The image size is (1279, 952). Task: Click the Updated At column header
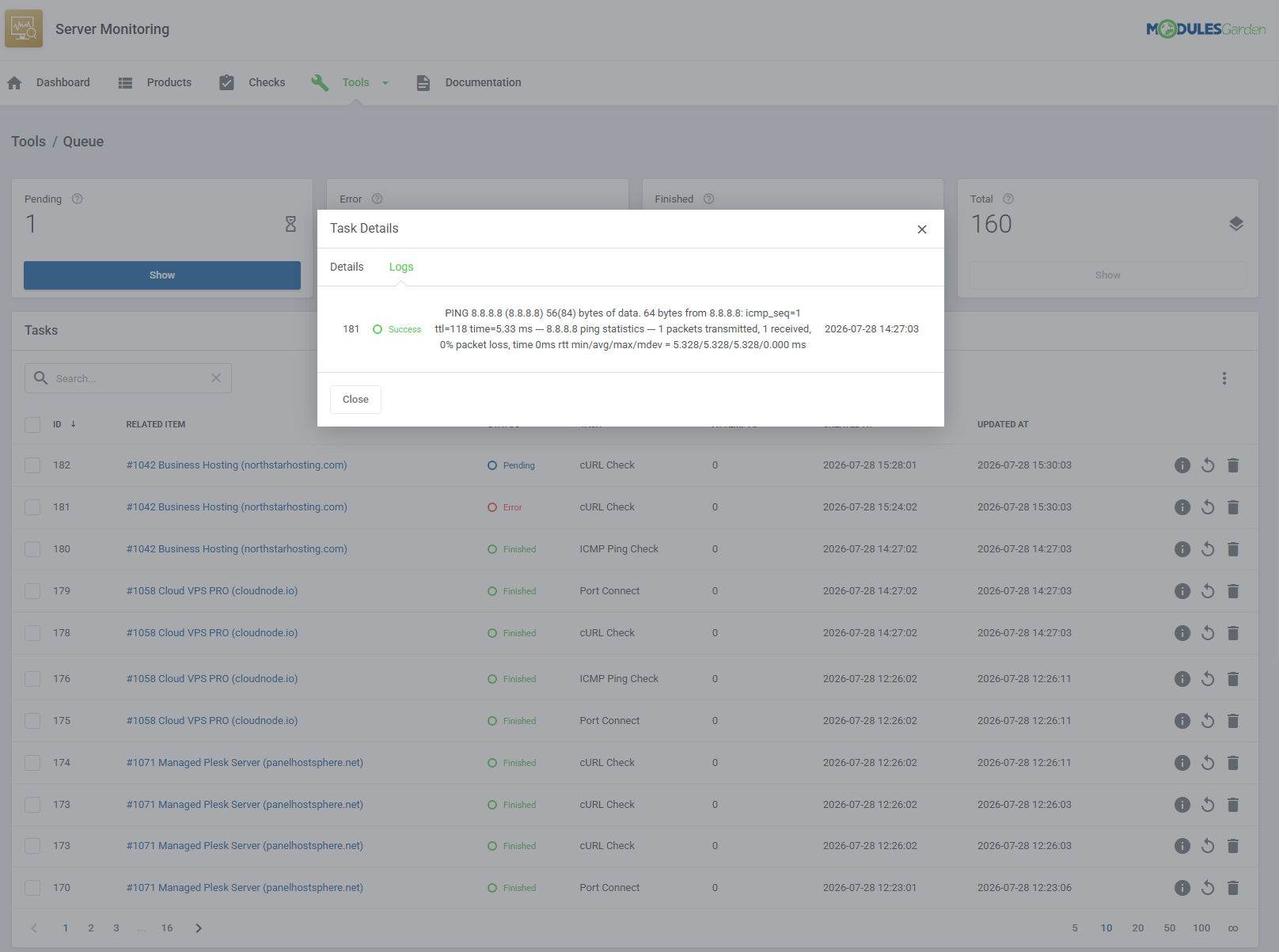coord(1003,424)
